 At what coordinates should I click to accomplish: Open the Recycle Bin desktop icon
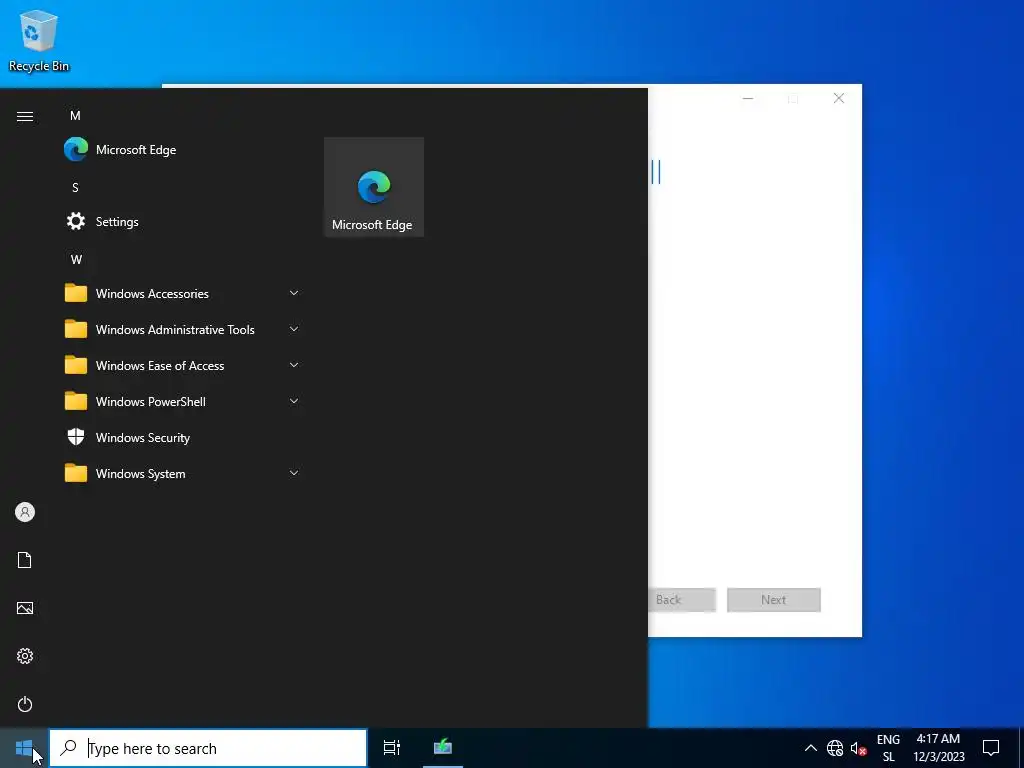pyautogui.click(x=39, y=40)
